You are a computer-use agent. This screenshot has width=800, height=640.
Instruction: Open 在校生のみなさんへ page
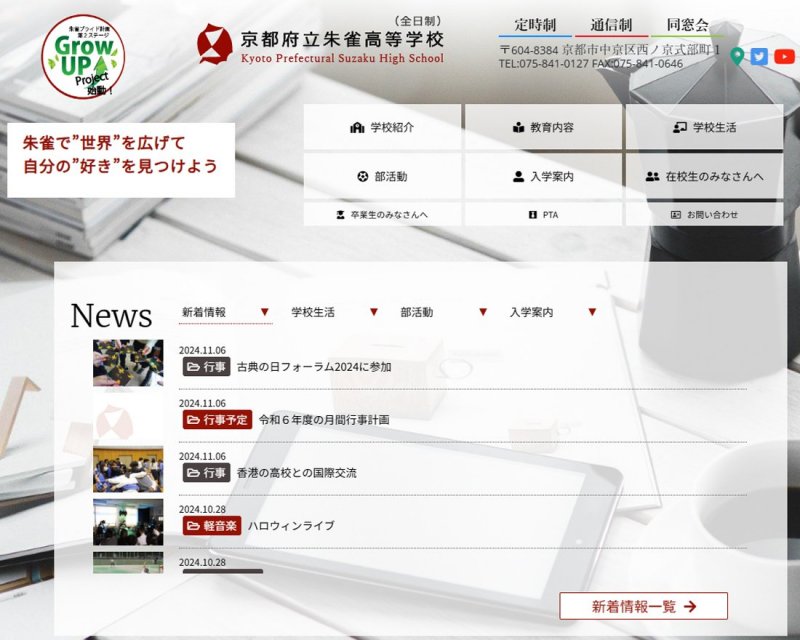tap(704, 177)
